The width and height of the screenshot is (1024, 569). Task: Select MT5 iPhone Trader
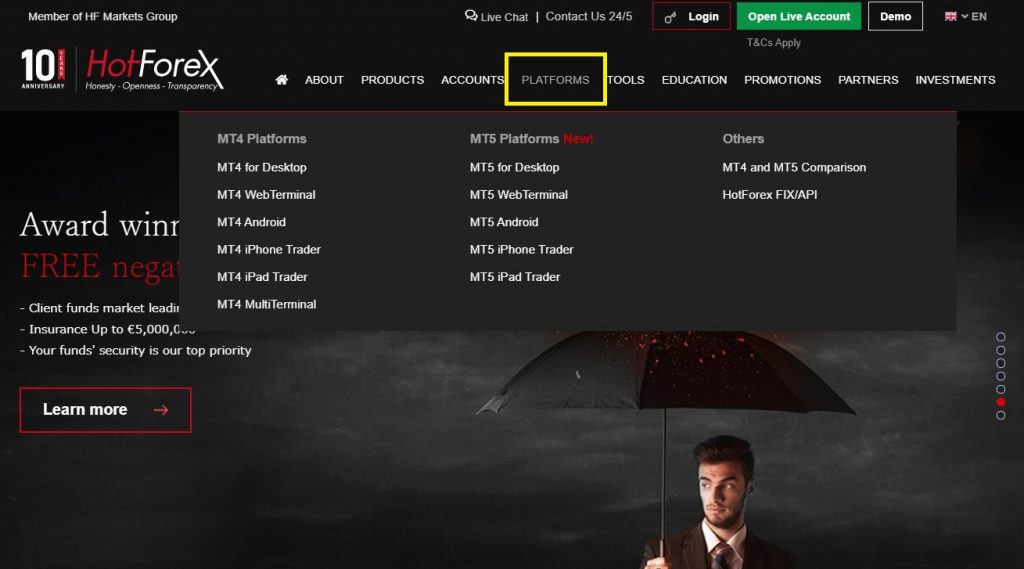pos(521,250)
